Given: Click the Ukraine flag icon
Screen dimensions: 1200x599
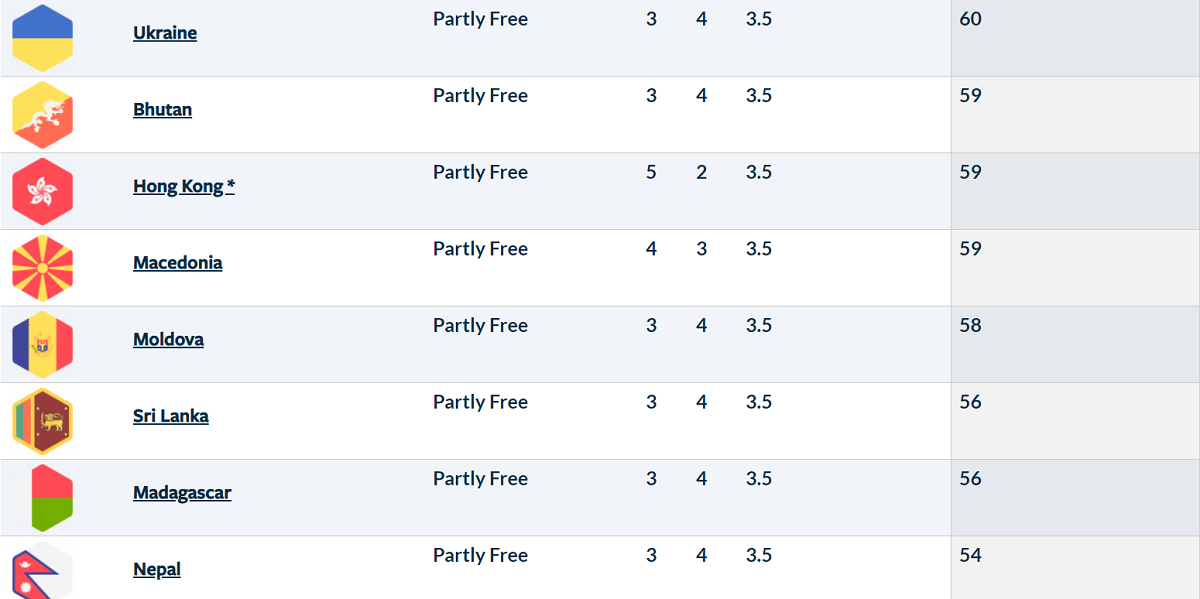Looking at the screenshot, I should click(42, 37).
